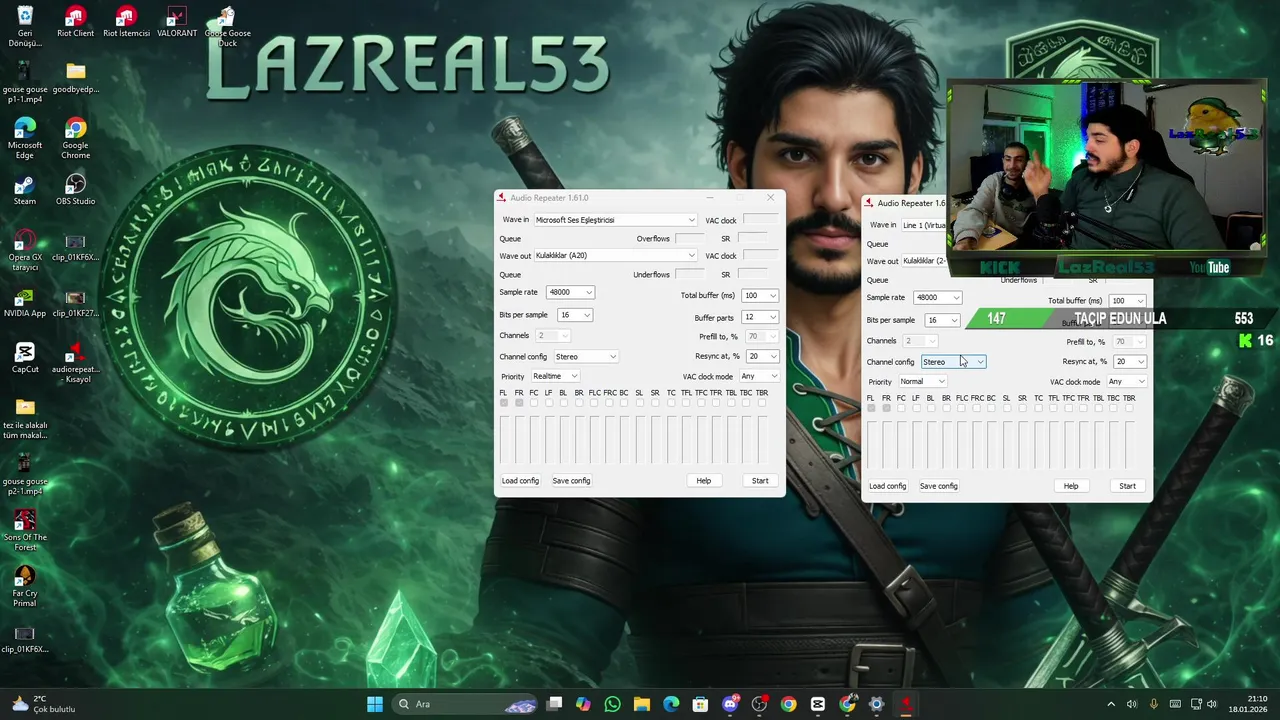Select the Far Cry Primal desktop icon

point(25,586)
